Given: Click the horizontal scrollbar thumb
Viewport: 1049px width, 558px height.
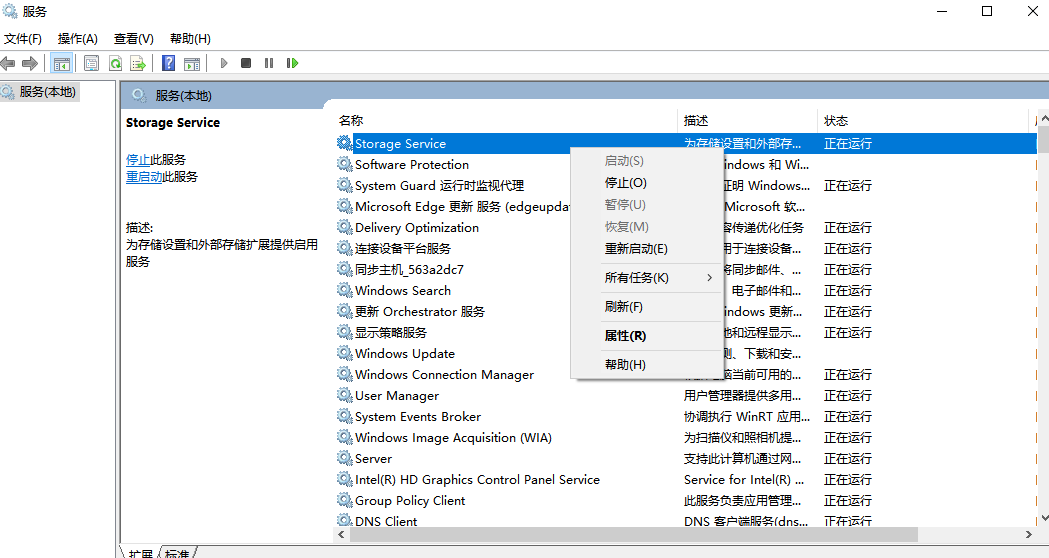Looking at the screenshot, I should tap(634, 534).
